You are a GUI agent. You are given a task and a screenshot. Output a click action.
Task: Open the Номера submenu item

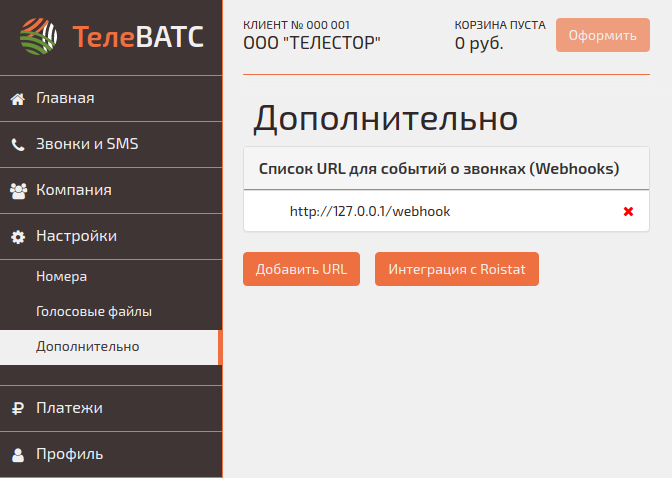point(62,276)
